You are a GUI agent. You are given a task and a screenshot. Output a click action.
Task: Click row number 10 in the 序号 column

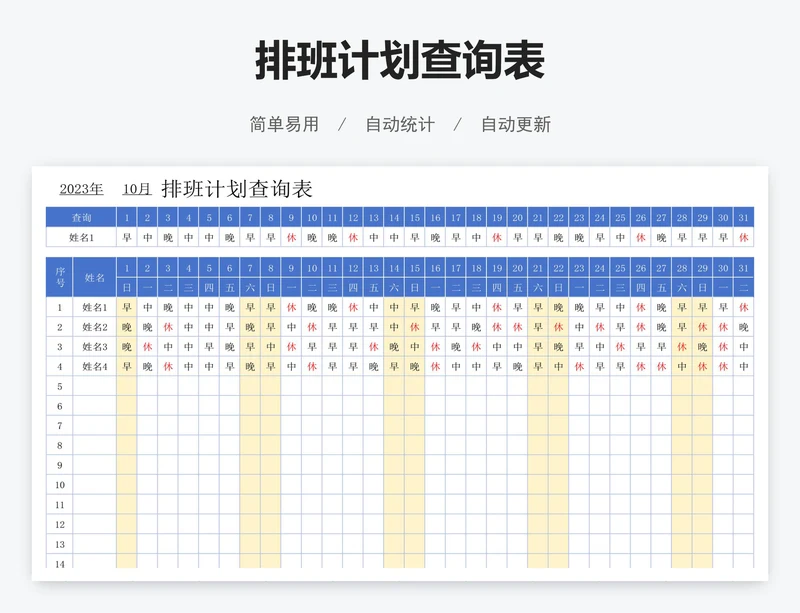click(60, 485)
